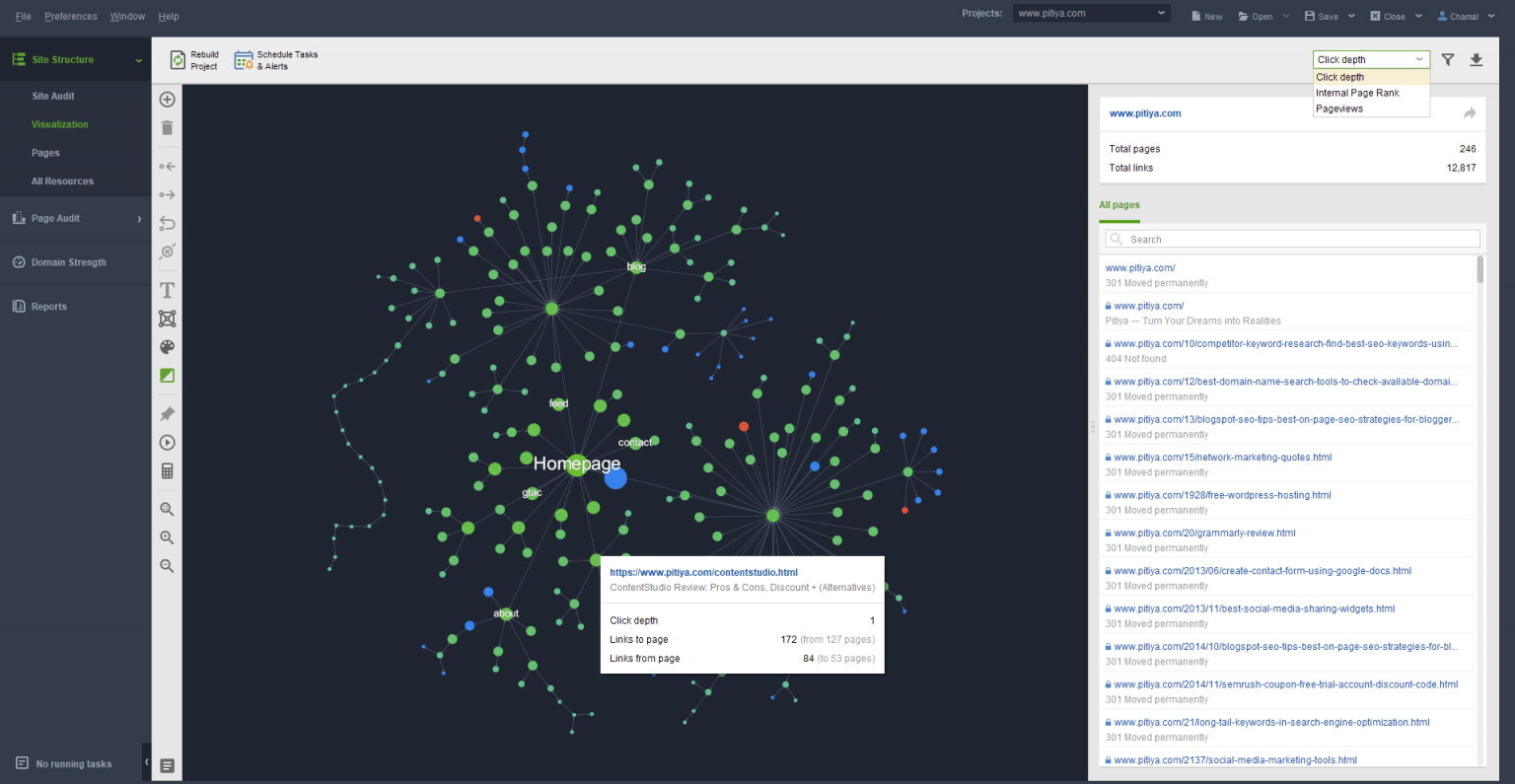Open the color palette tool
This screenshot has width=1515, height=784.
click(167, 347)
